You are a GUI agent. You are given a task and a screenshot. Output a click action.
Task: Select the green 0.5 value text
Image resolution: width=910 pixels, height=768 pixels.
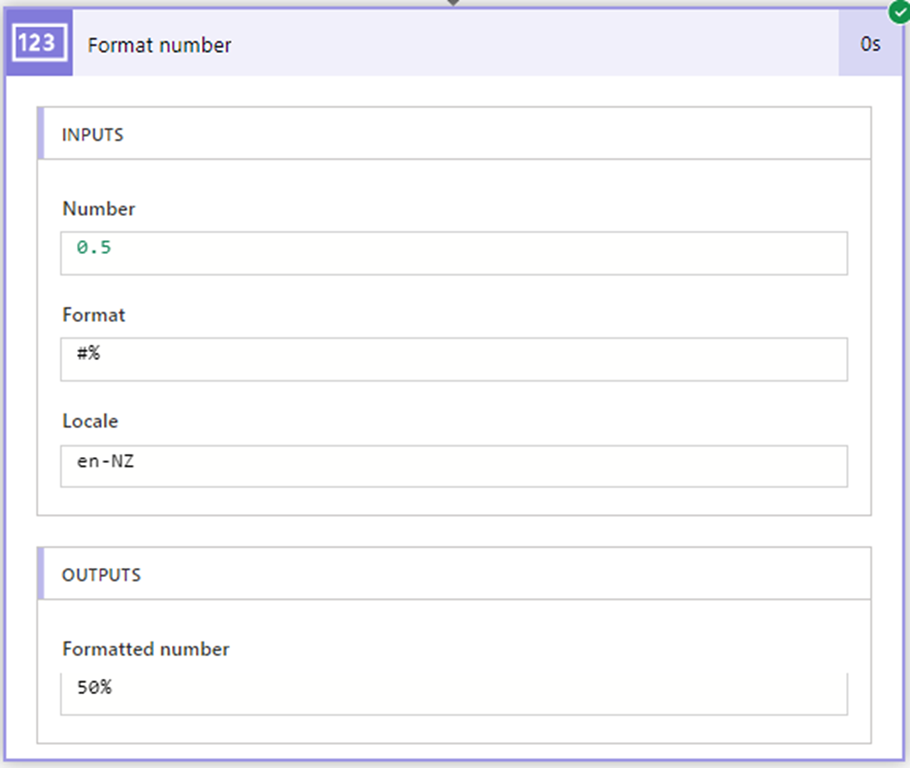tap(94, 247)
